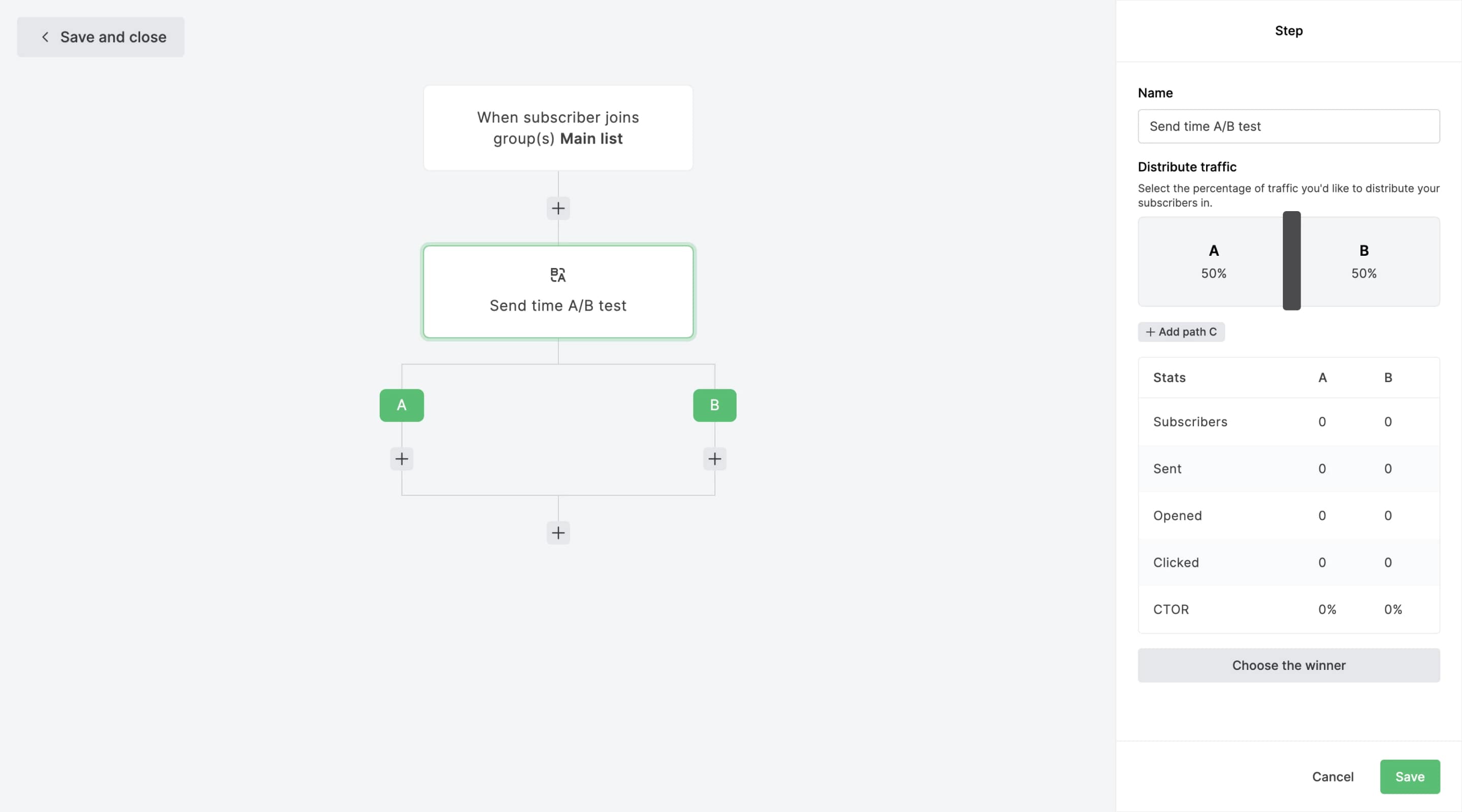Click the Add path C button
The image size is (1462, 812).
[x=1181, y=332]
